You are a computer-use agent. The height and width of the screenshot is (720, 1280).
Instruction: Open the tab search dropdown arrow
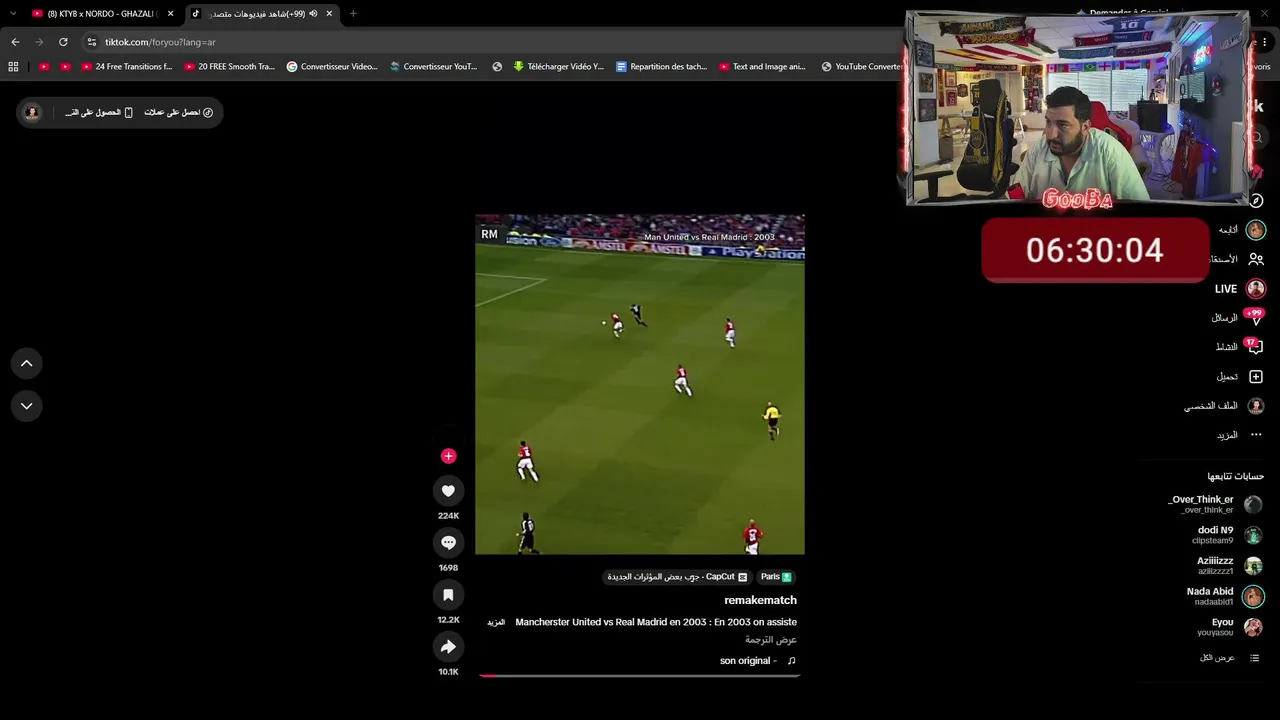(x=13, y=14)
